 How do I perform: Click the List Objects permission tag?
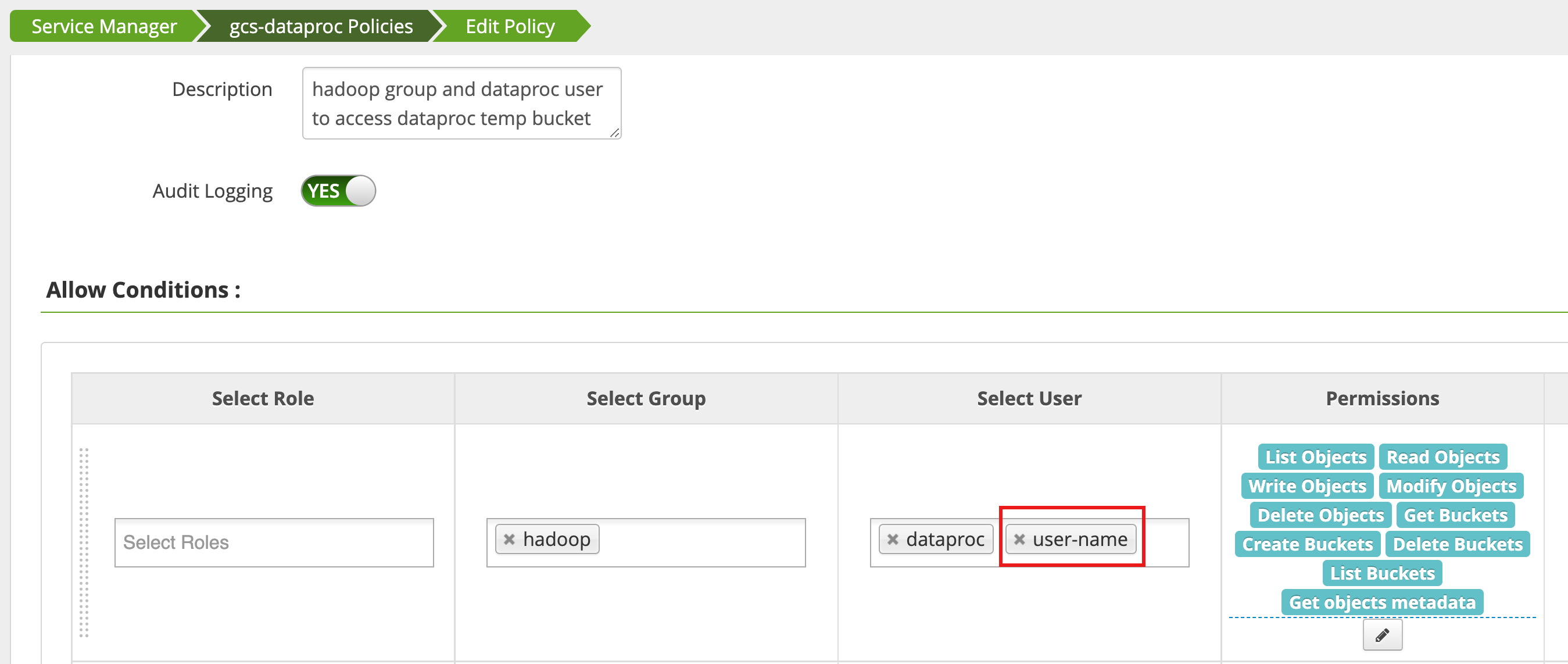pos(1315,457)
